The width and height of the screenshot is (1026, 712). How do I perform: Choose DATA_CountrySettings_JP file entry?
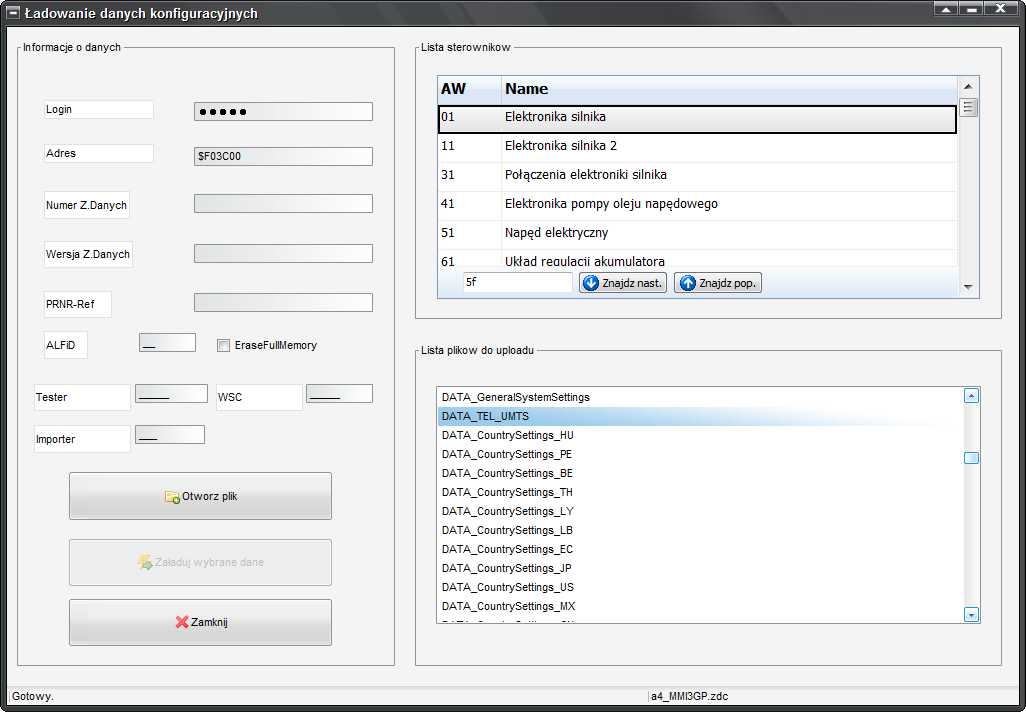(x=507, y=568)
